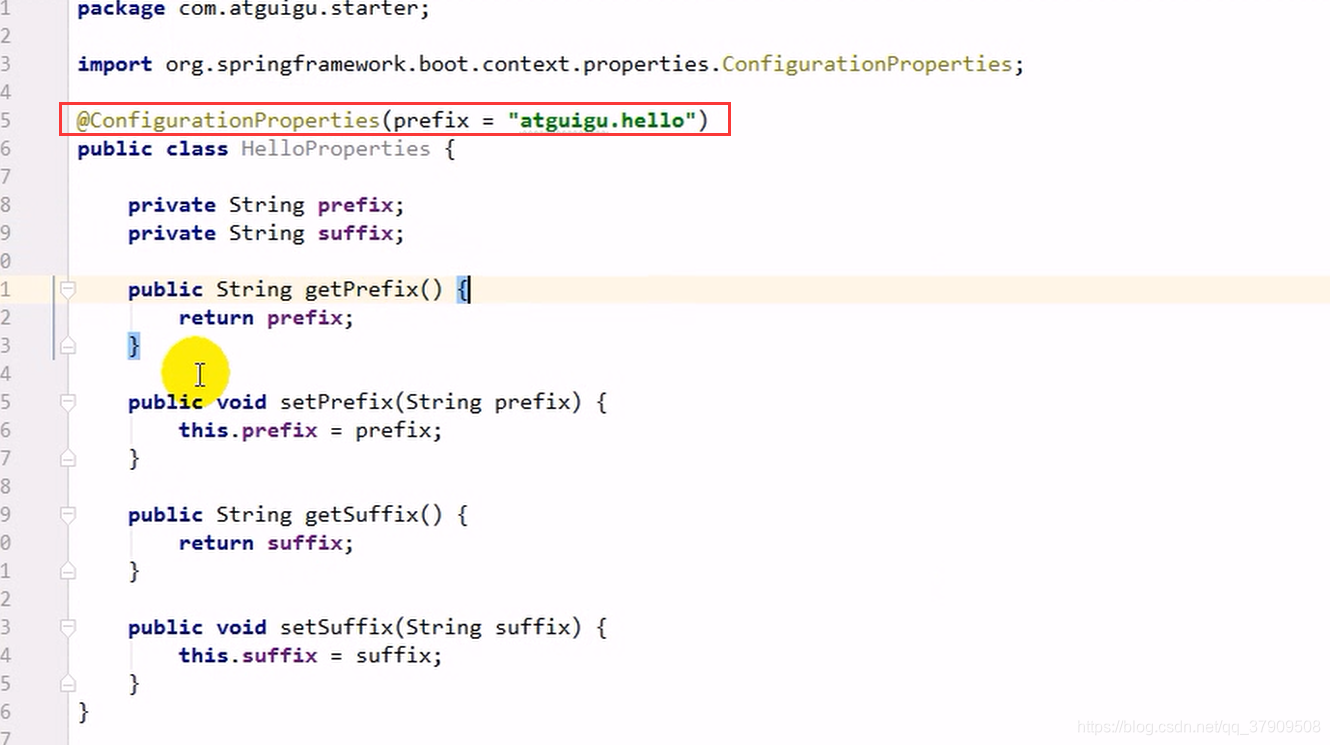Click the final closing brace of the class
The image size is (1330, 745).
83,712
